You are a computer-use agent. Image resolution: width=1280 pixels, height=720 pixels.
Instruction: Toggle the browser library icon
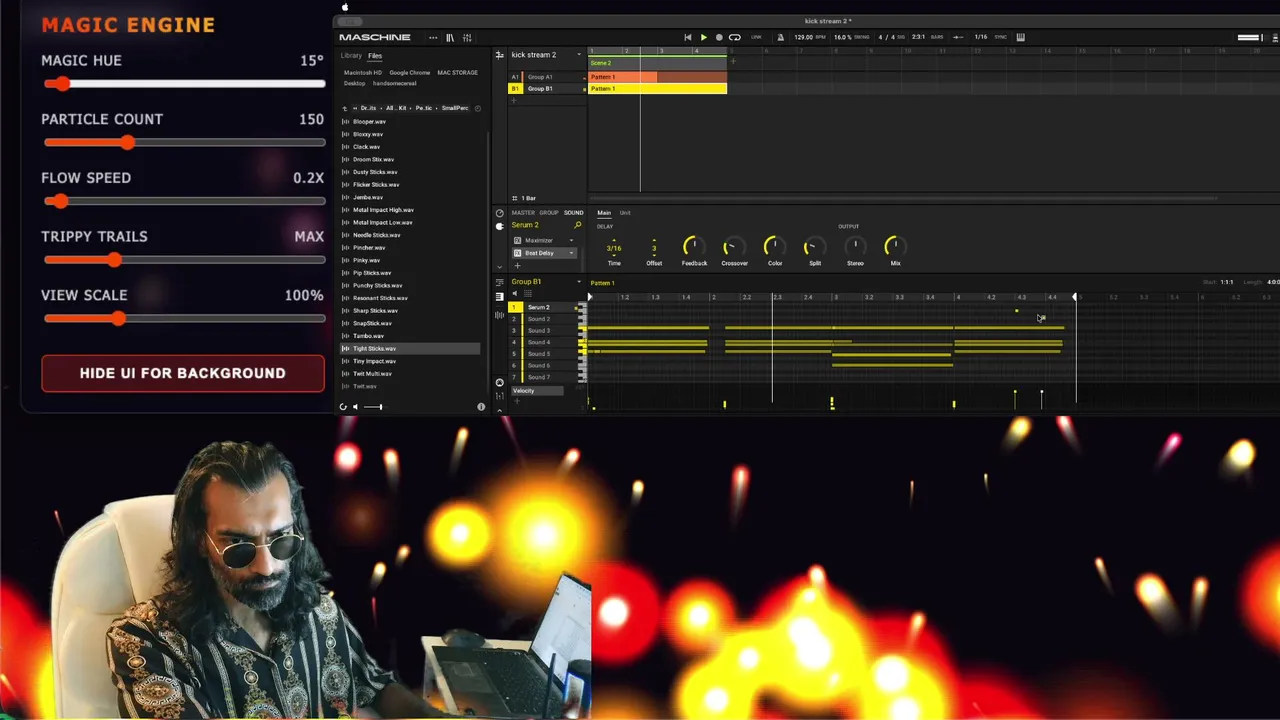point(450,37)
